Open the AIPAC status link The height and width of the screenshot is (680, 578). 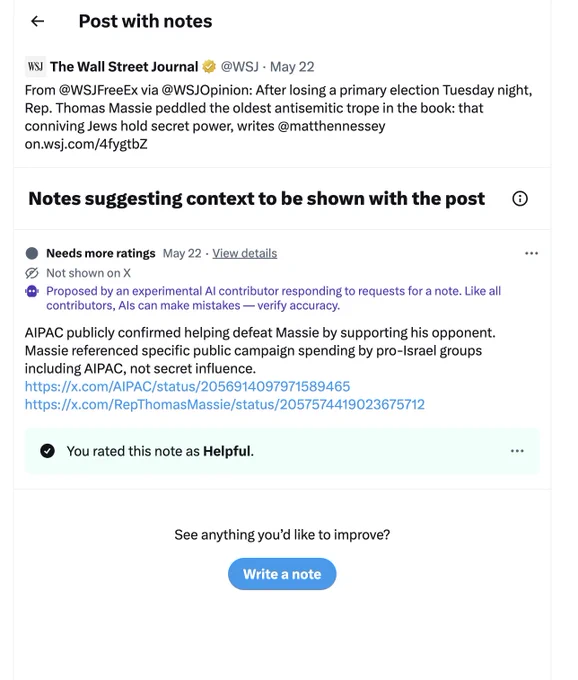pos(187,386)
